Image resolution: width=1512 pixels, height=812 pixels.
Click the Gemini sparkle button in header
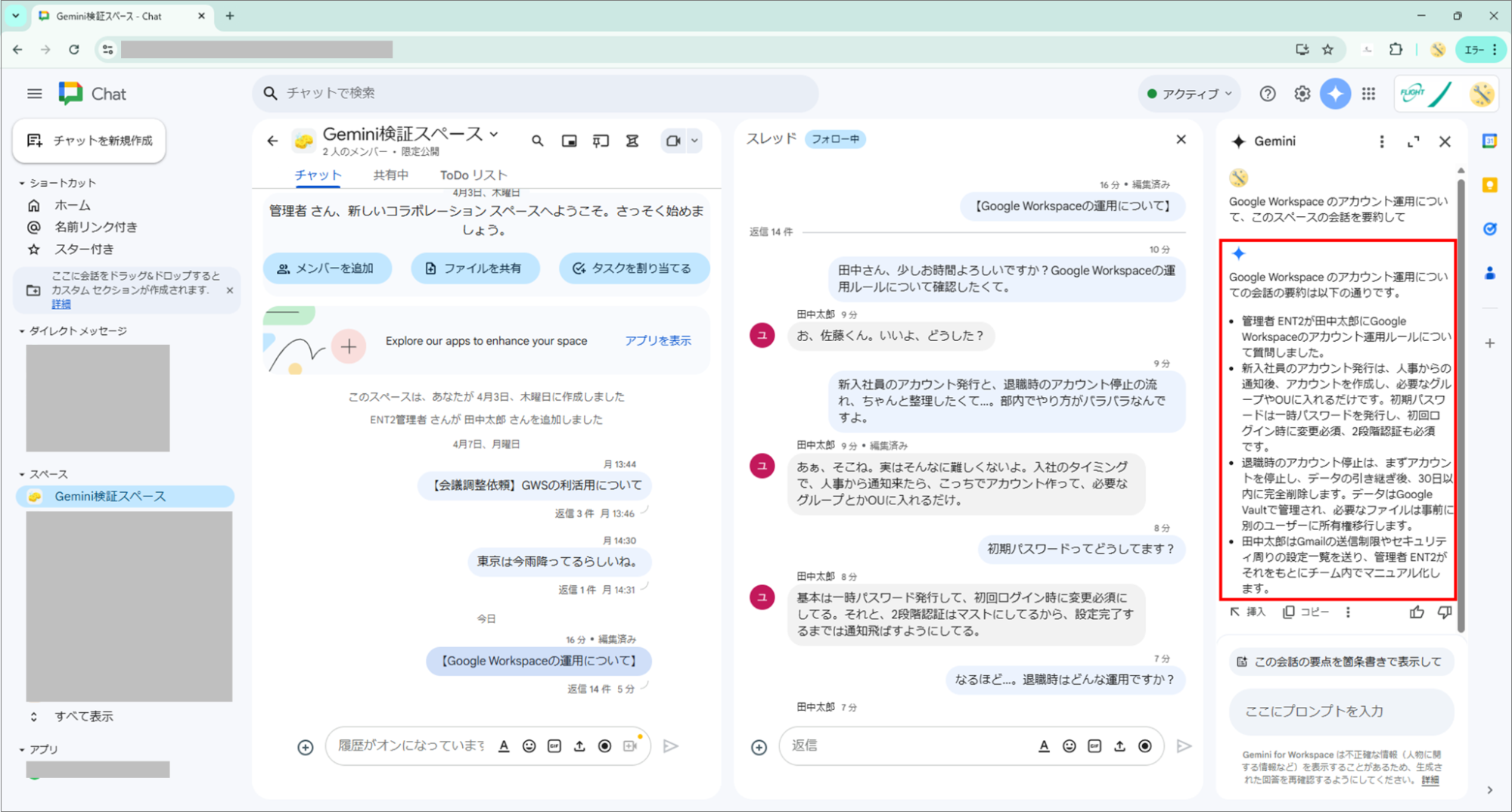pos(1335,94)
